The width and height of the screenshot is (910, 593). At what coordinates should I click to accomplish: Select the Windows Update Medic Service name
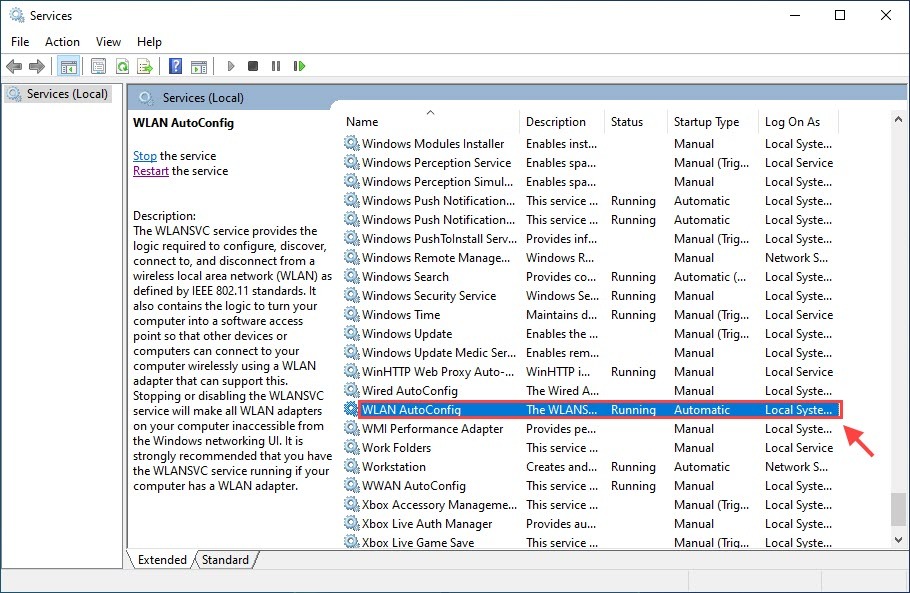pos(439,353)
